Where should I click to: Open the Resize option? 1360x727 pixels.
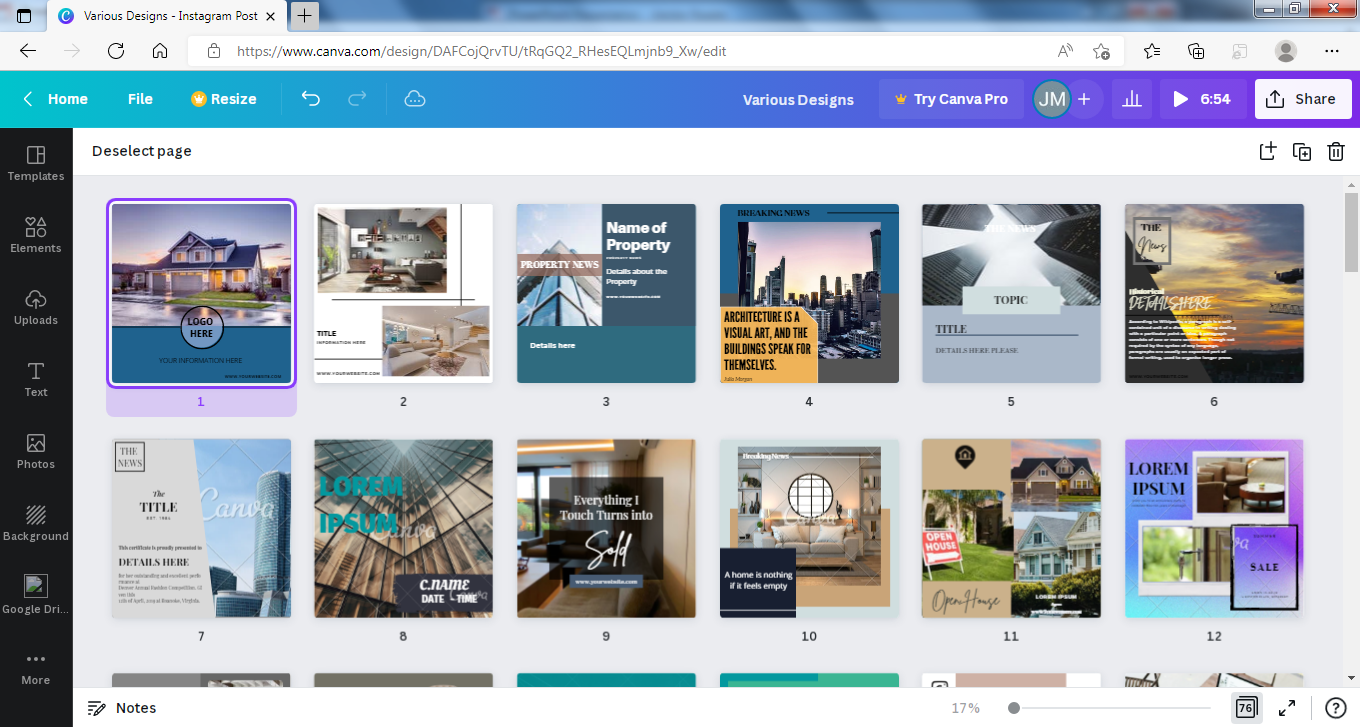[x=224, y=99]
